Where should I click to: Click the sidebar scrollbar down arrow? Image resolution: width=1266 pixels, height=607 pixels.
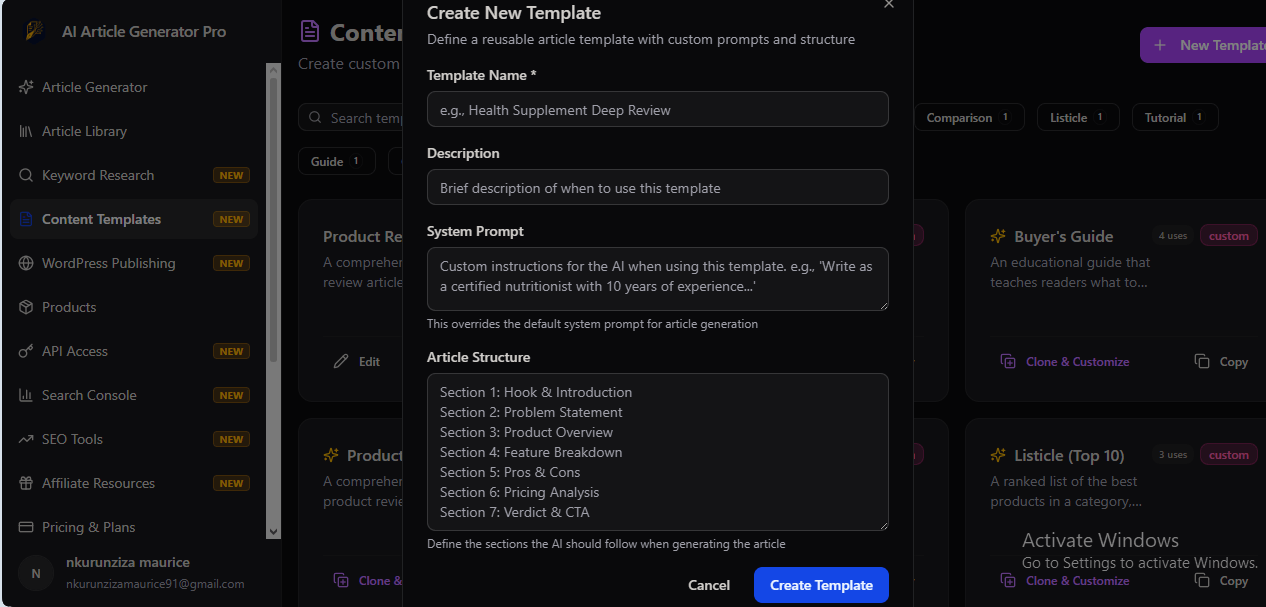[273, 532]
